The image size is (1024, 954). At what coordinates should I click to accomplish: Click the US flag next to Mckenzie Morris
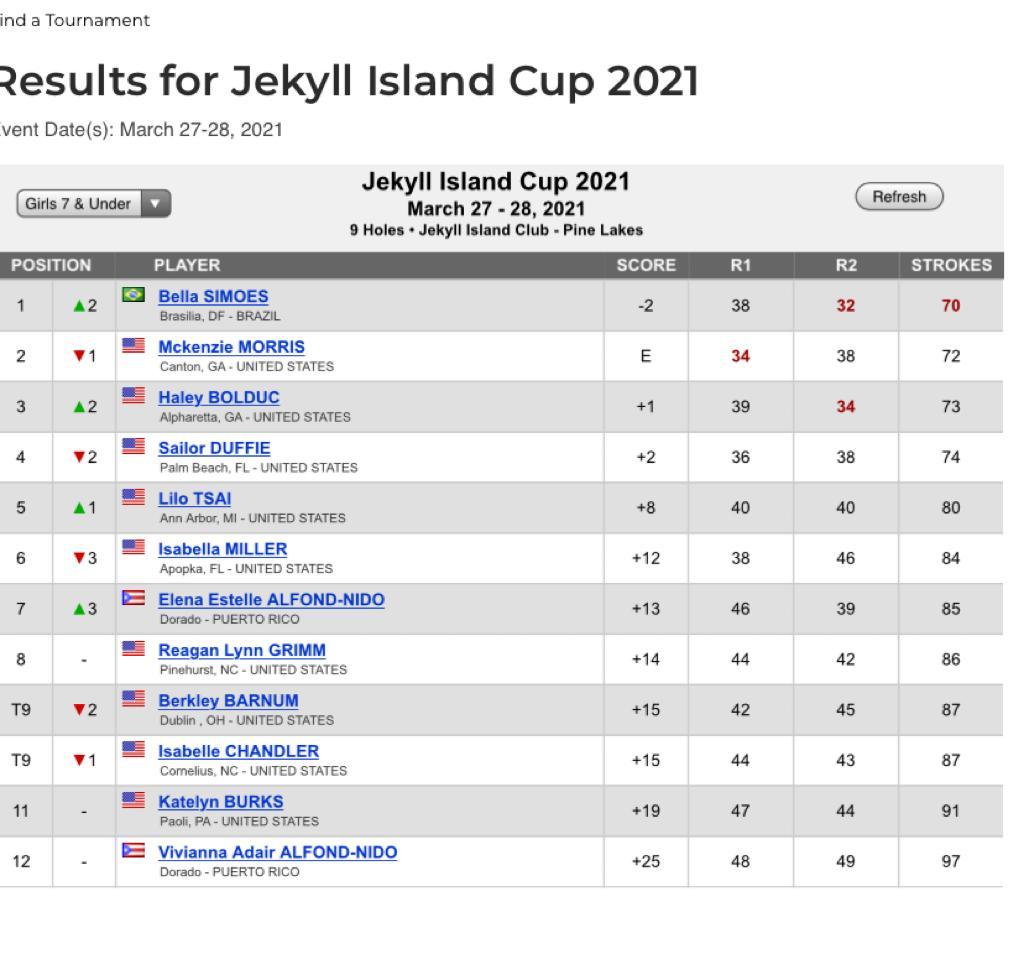(x=133, y=345)
